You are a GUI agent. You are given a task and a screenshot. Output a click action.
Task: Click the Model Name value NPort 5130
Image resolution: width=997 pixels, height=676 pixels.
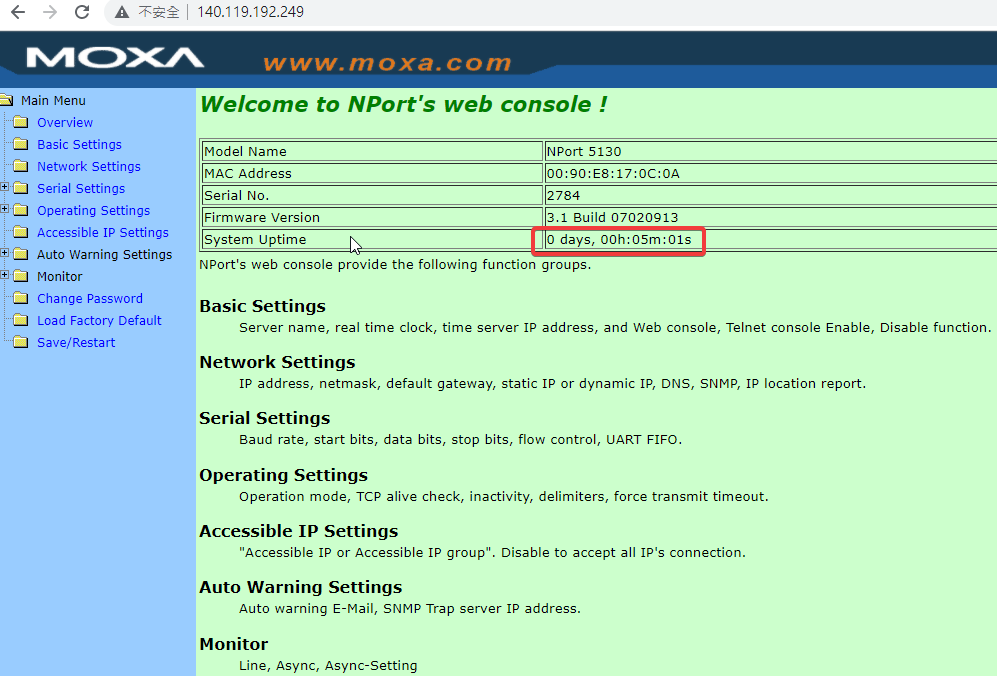point(584,151)
